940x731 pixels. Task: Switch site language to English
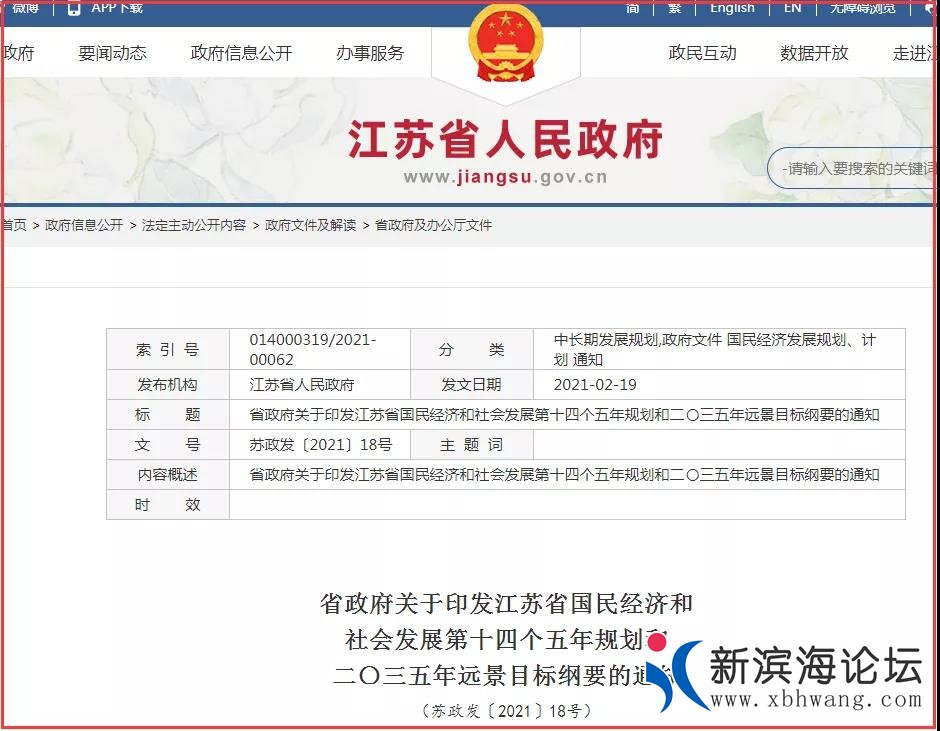pos(732,8)
